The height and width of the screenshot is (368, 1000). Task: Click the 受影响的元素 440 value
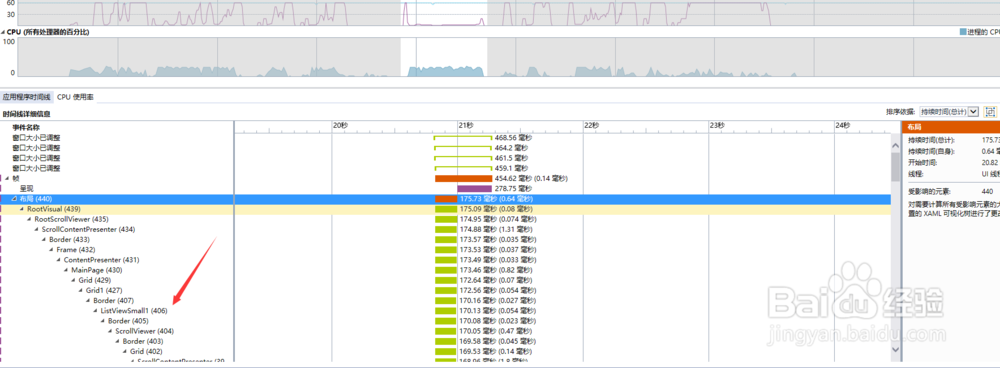pos(988,191)
